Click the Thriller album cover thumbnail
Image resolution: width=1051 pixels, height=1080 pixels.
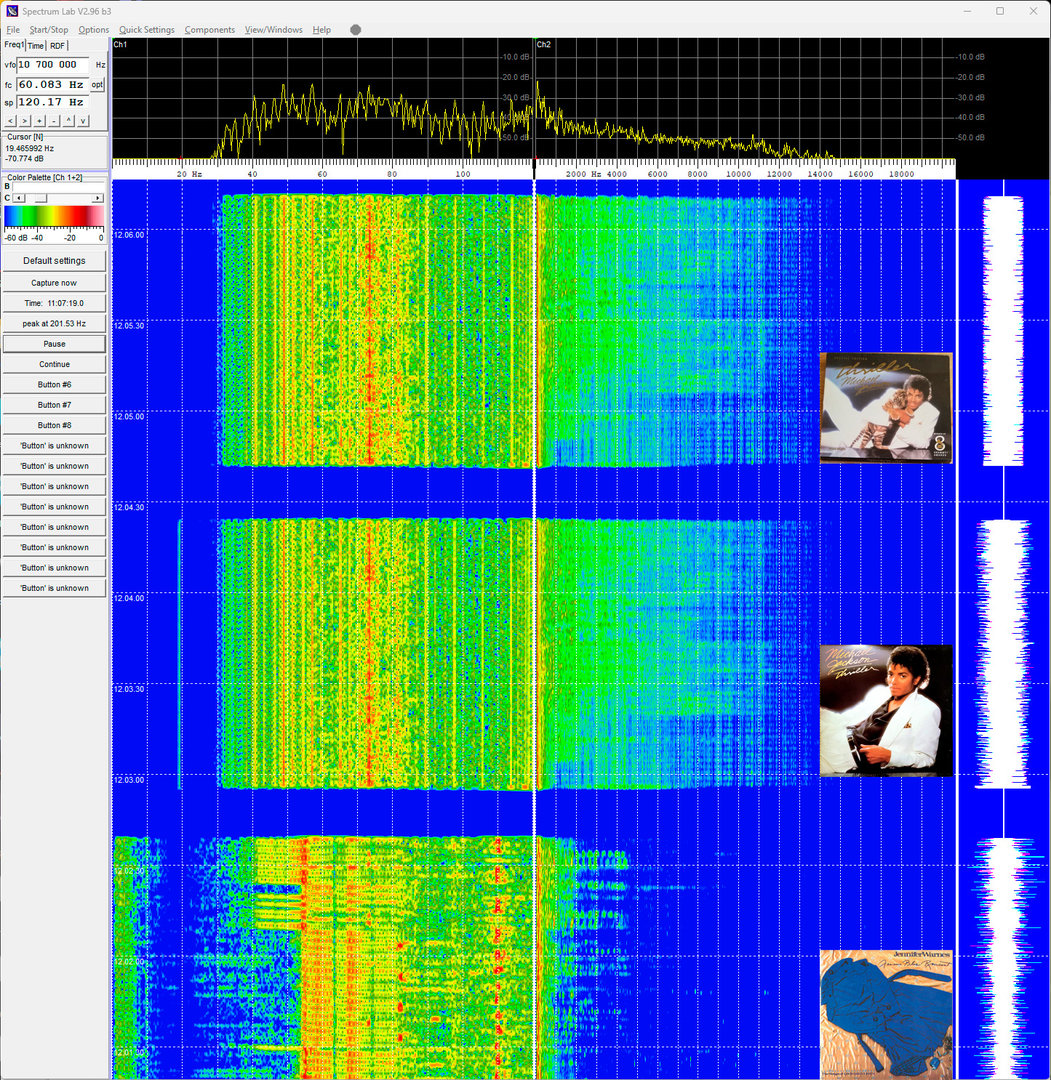(x=885, y=710)
